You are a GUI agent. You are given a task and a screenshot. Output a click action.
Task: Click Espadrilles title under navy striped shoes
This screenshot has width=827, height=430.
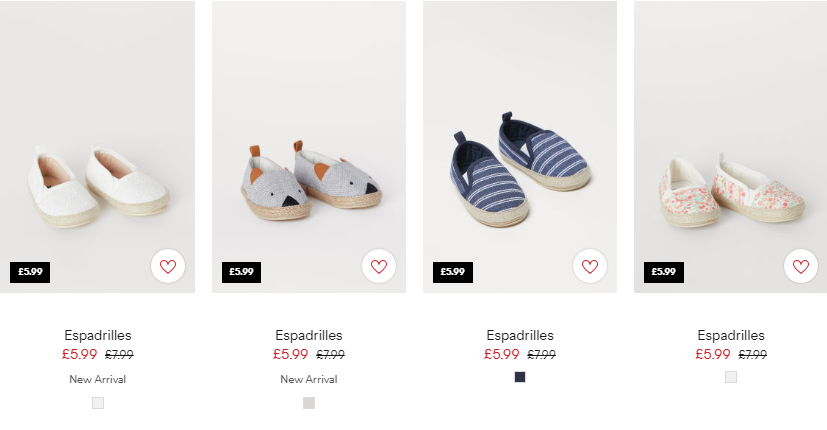point(520,335)
